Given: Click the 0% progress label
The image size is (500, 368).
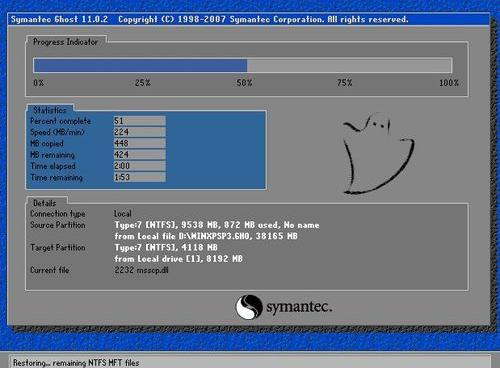Looking at the screenshot, I should [38, 83].
